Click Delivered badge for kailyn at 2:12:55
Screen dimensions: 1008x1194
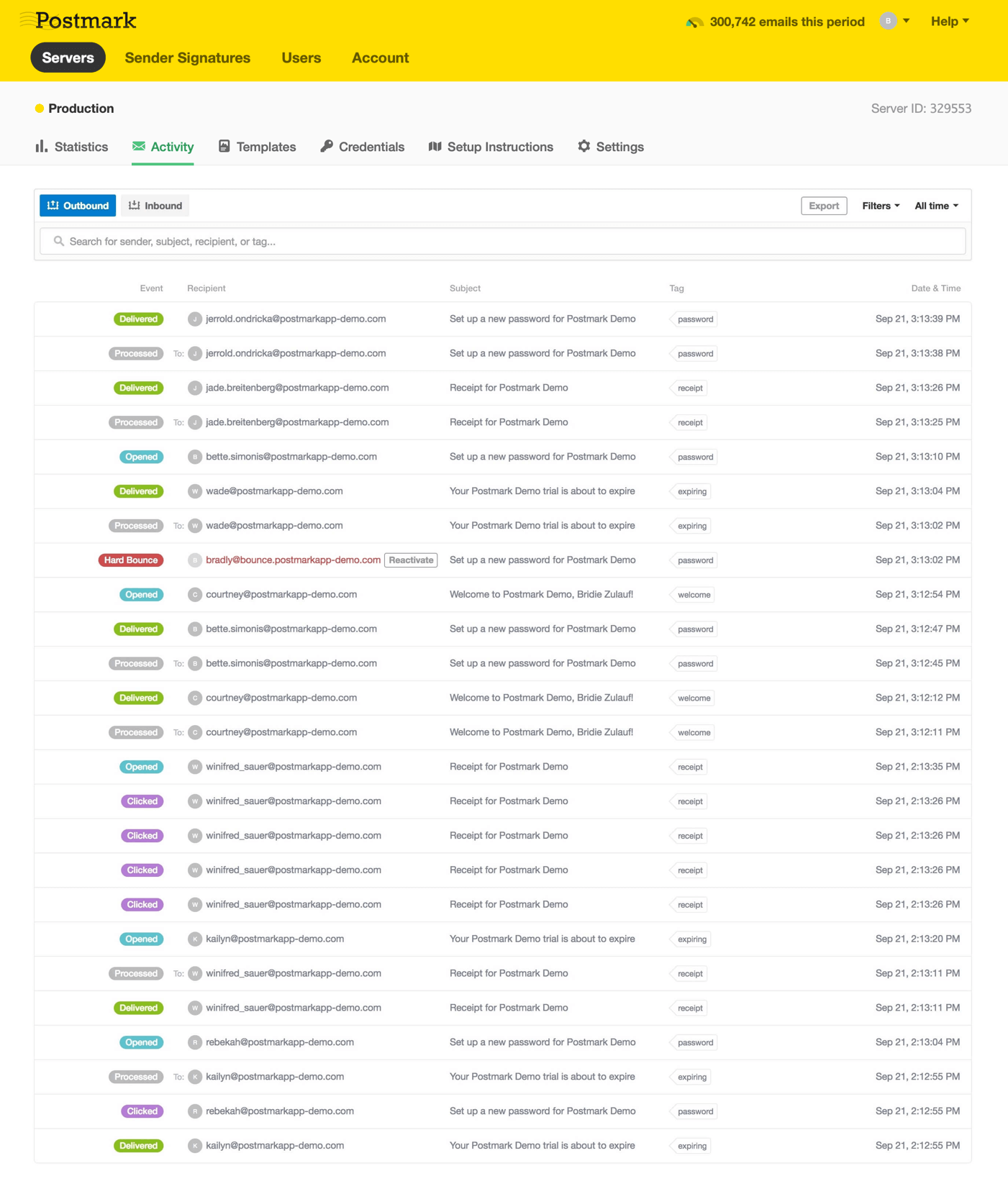[x=139, y=1147]
